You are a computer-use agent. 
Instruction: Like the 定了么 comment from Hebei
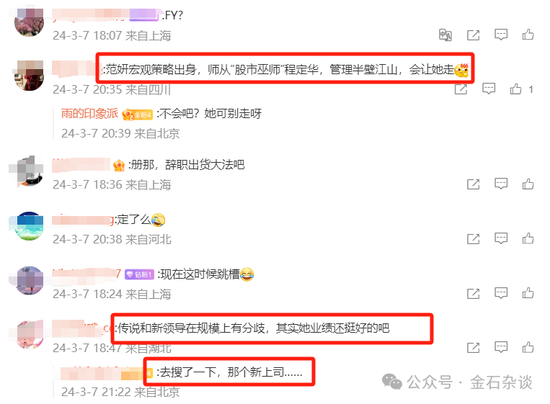[x=528, y=238]
